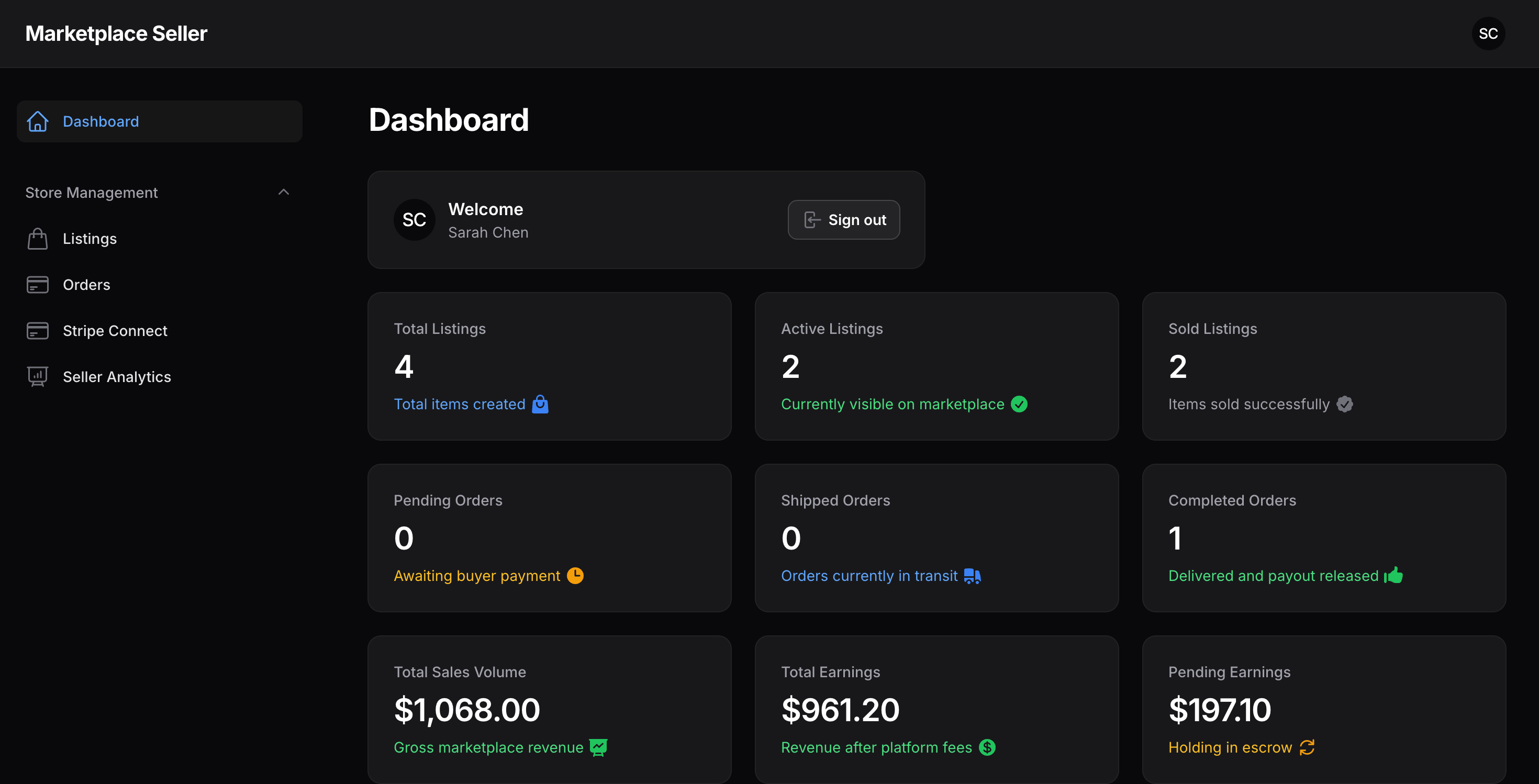The width and height of the screenshot is (1539, 784).
Task: Click the chart icon after Gross marketplace revenue
Action: coord(599,747)
